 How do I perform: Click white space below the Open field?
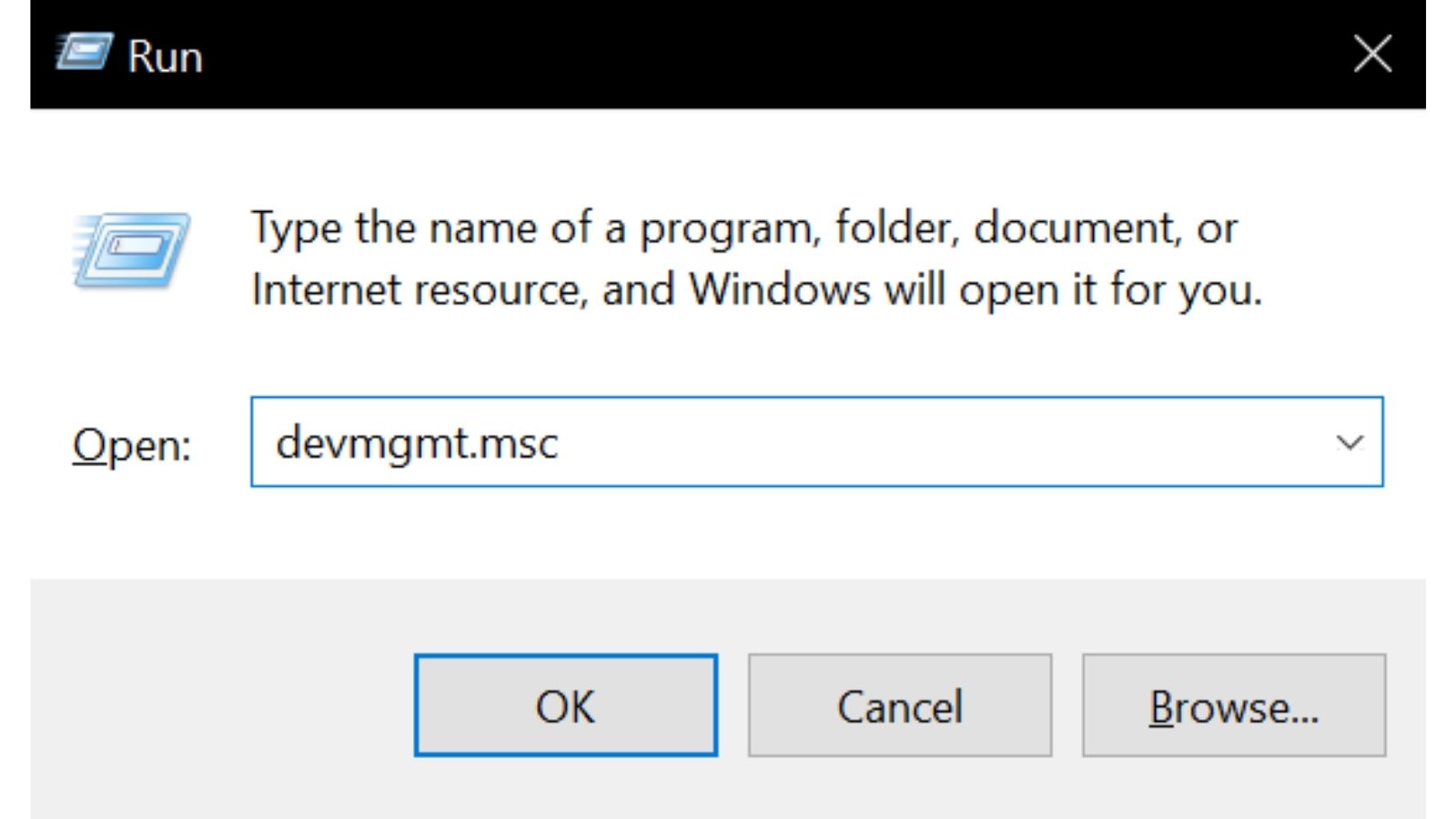(x=728, y=532)
